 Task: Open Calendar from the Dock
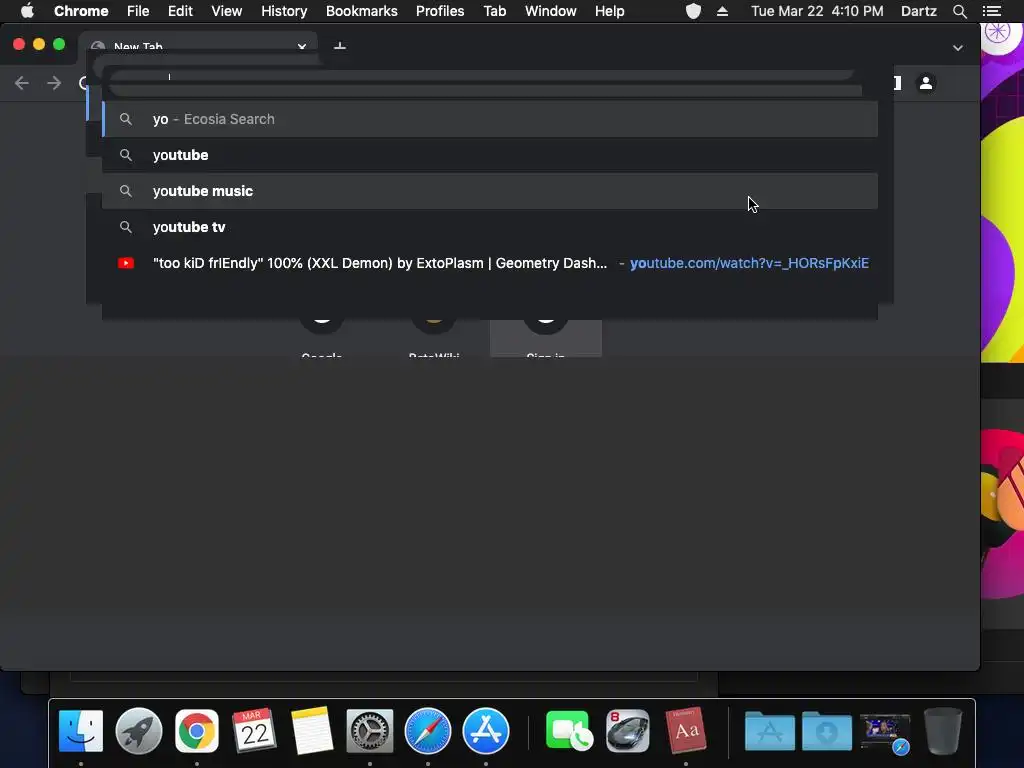click(x=254, y=731)
